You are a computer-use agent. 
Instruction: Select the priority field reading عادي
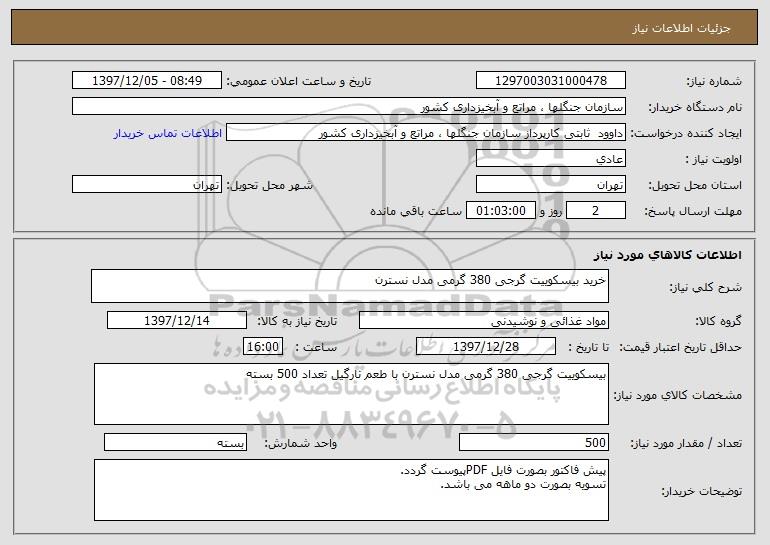(x=550, y=158)
